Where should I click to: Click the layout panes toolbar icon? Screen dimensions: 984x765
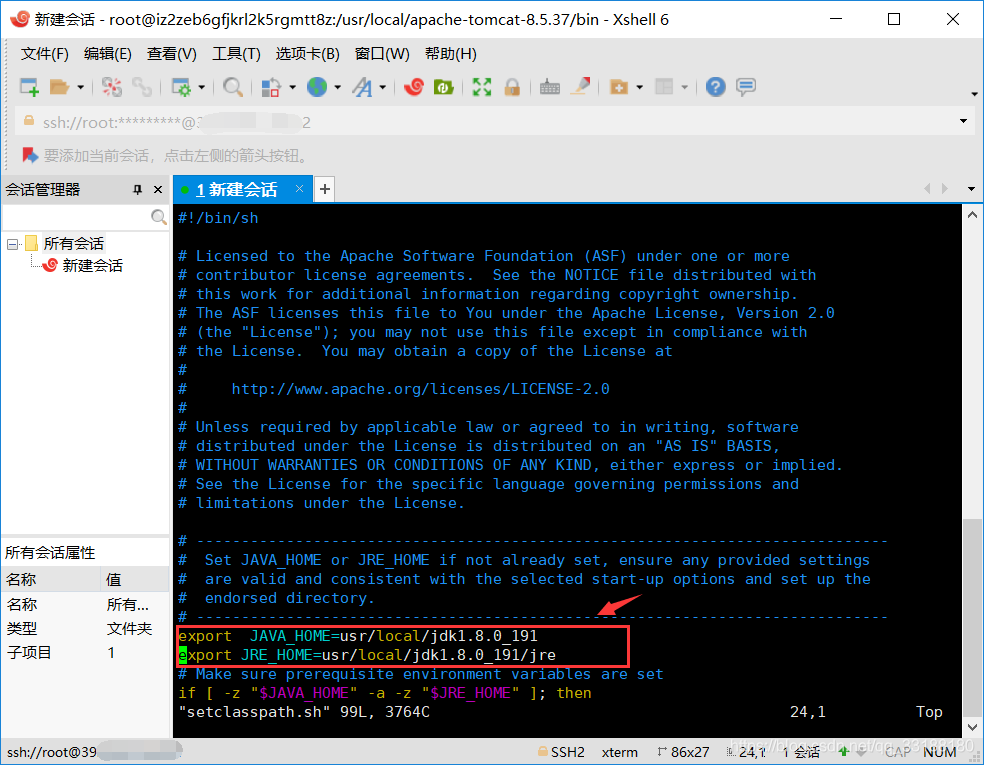coord(664,87)
